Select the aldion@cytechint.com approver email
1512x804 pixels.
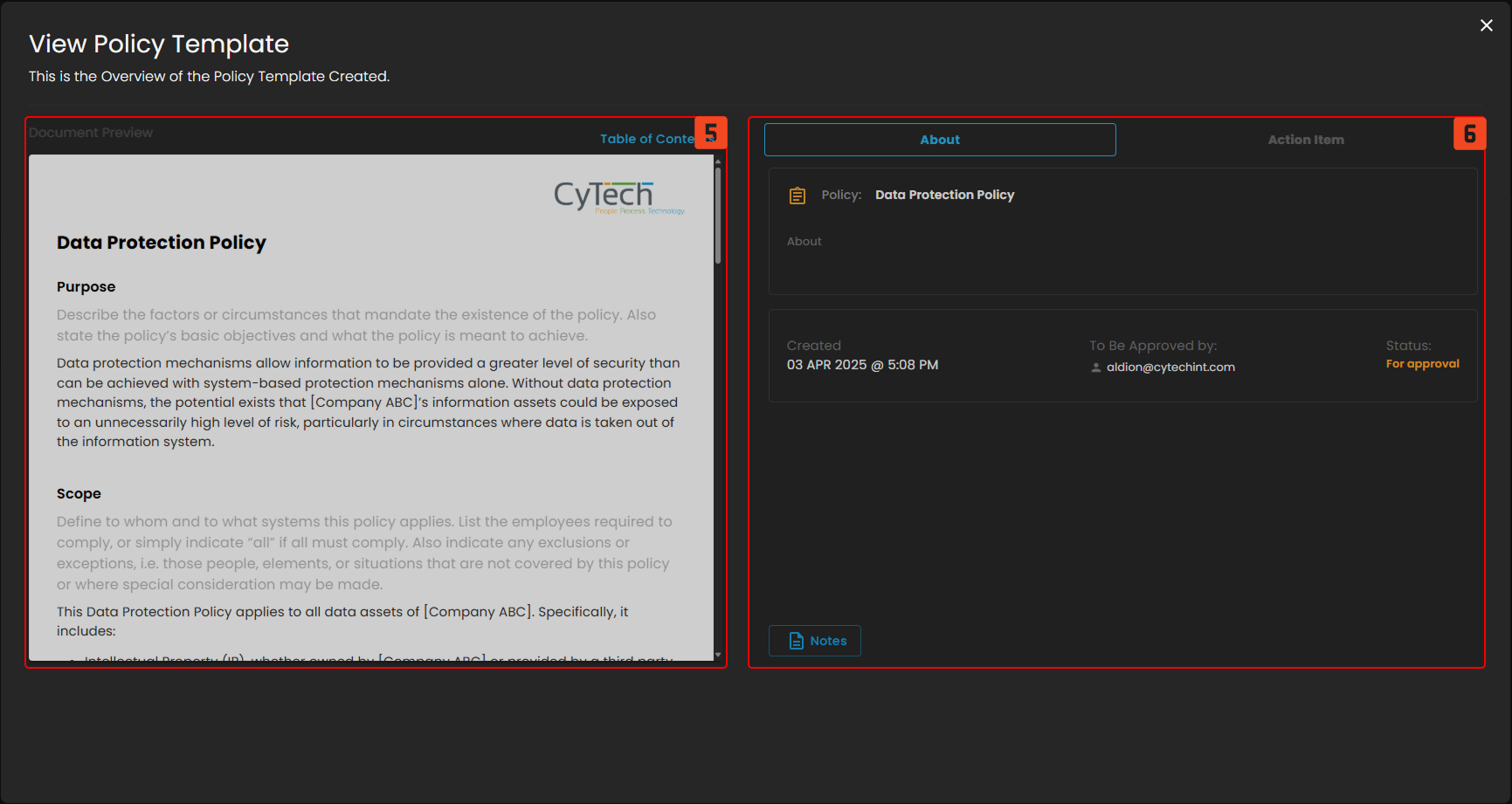click(x=1170, y=368)
